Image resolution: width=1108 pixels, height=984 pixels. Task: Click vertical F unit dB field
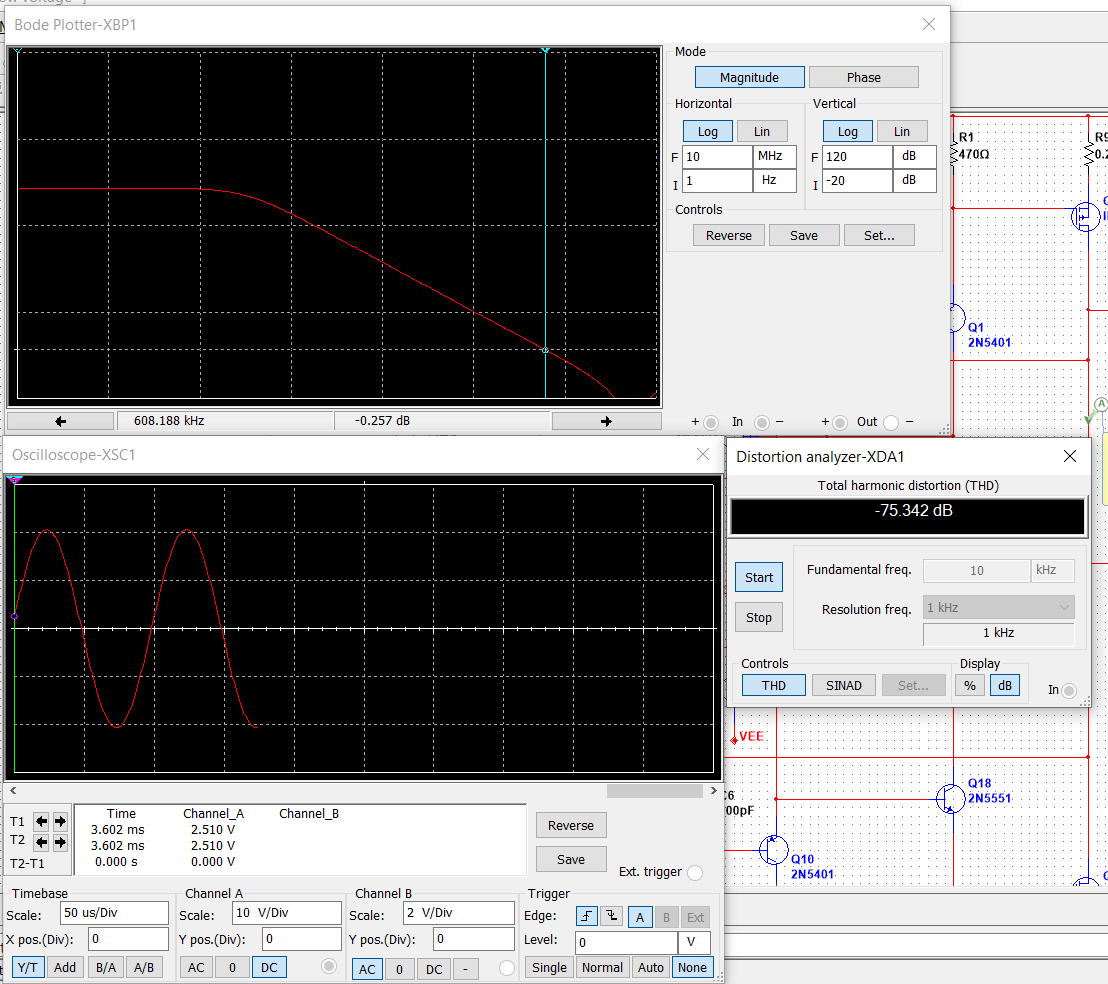[x=914, y=156]
